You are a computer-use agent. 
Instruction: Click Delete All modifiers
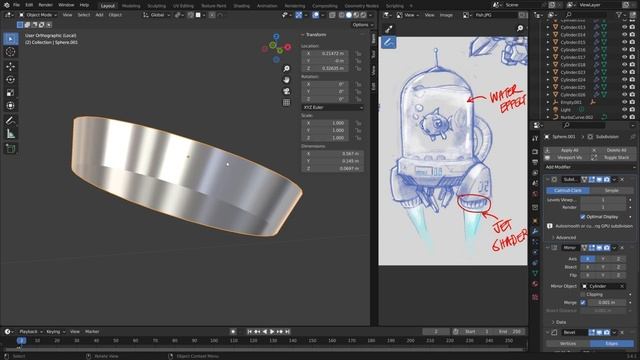[x=613, y=150]
